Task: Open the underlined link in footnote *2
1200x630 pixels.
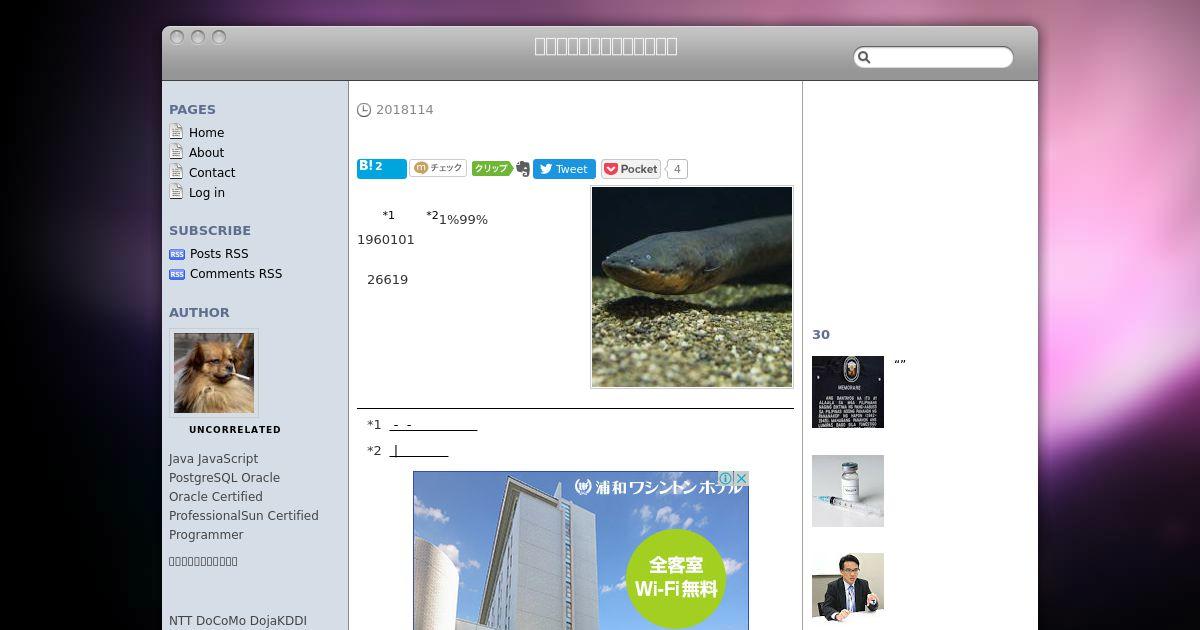Action: (x=419, y=451)
